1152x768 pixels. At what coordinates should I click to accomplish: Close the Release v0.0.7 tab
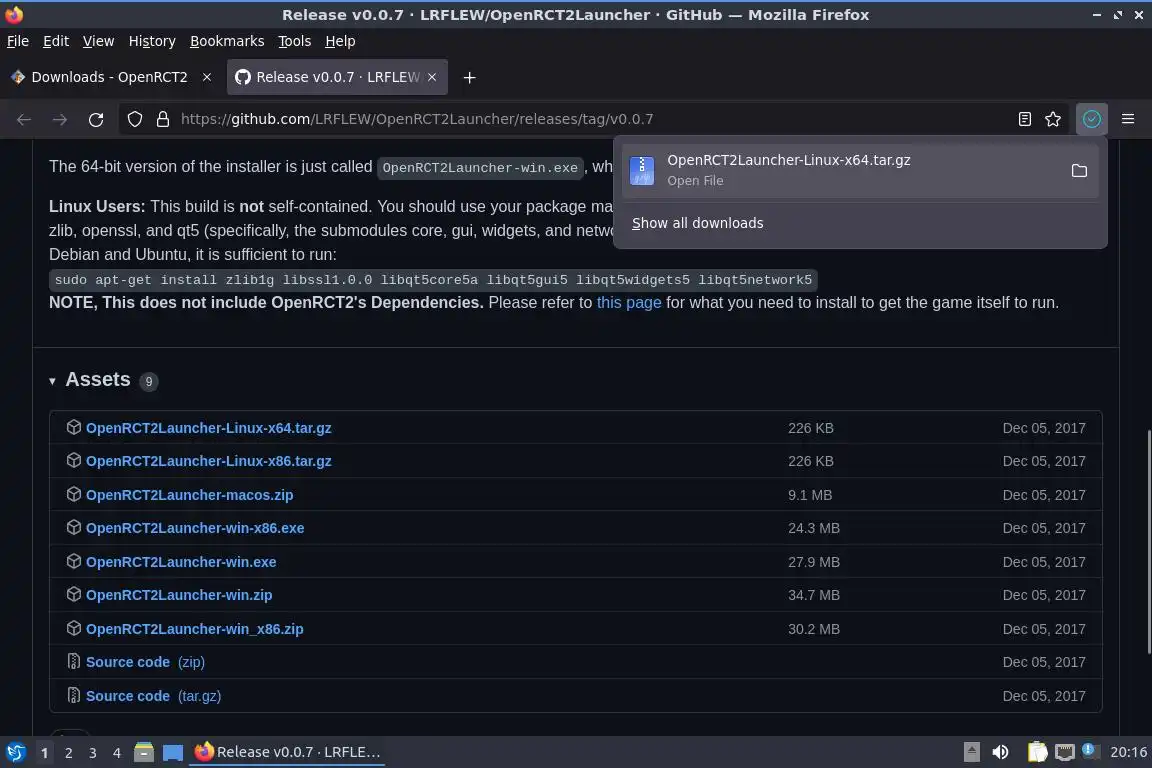432,77
